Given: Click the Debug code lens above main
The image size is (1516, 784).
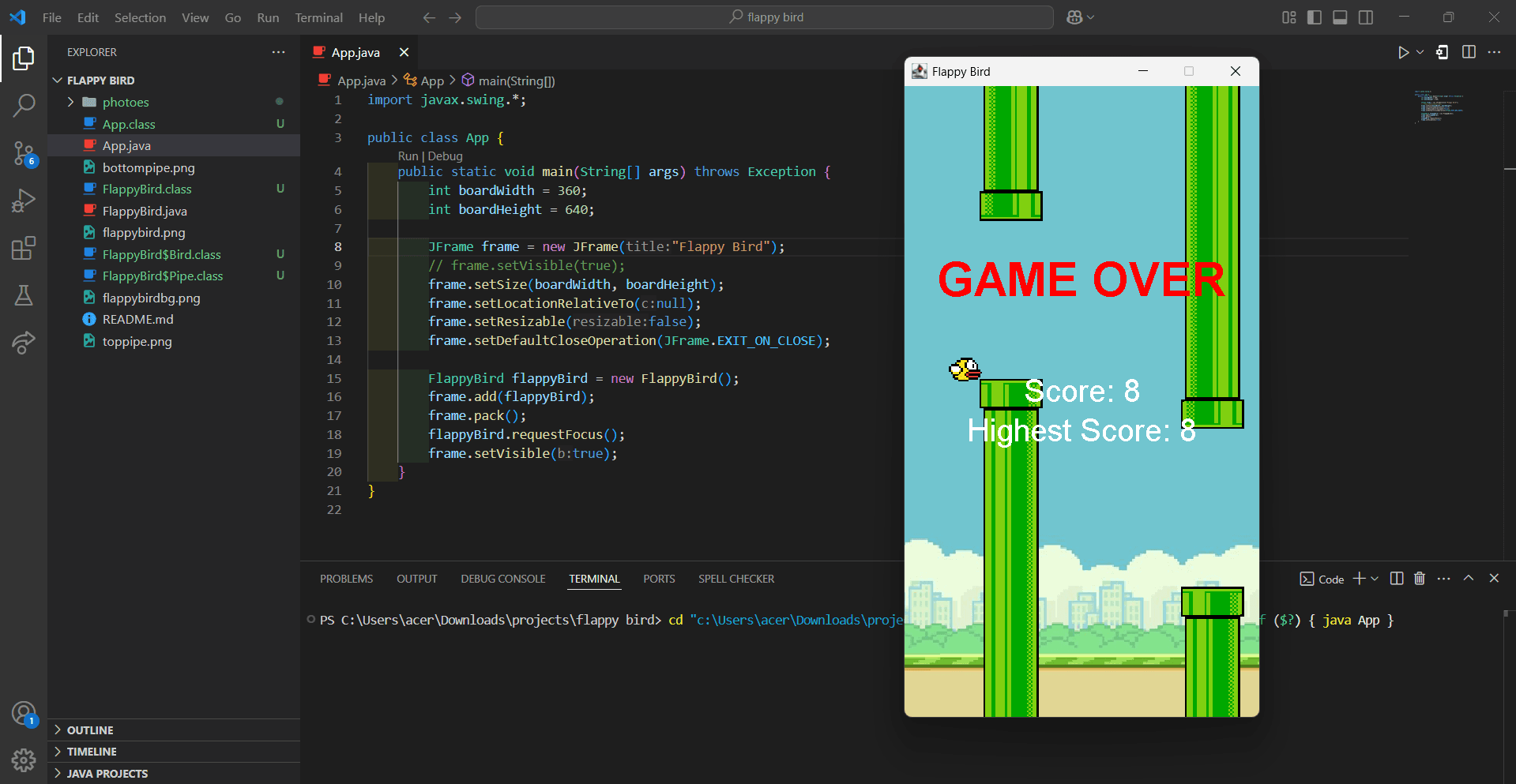Looking at the screenshot, I should pos(445,156).
